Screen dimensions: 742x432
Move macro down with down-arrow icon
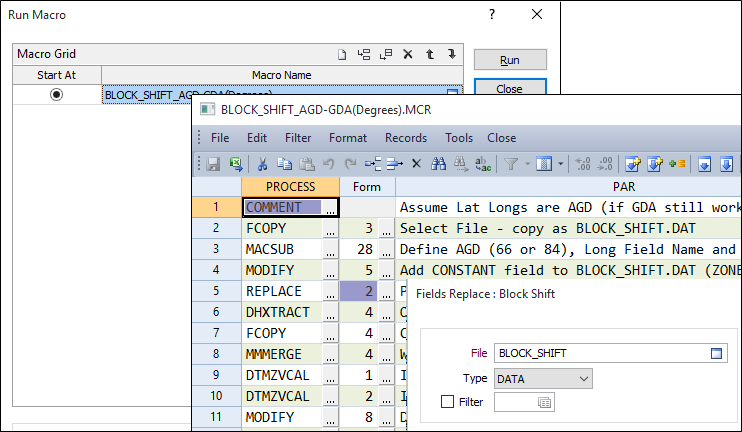(x=452, y=54)
